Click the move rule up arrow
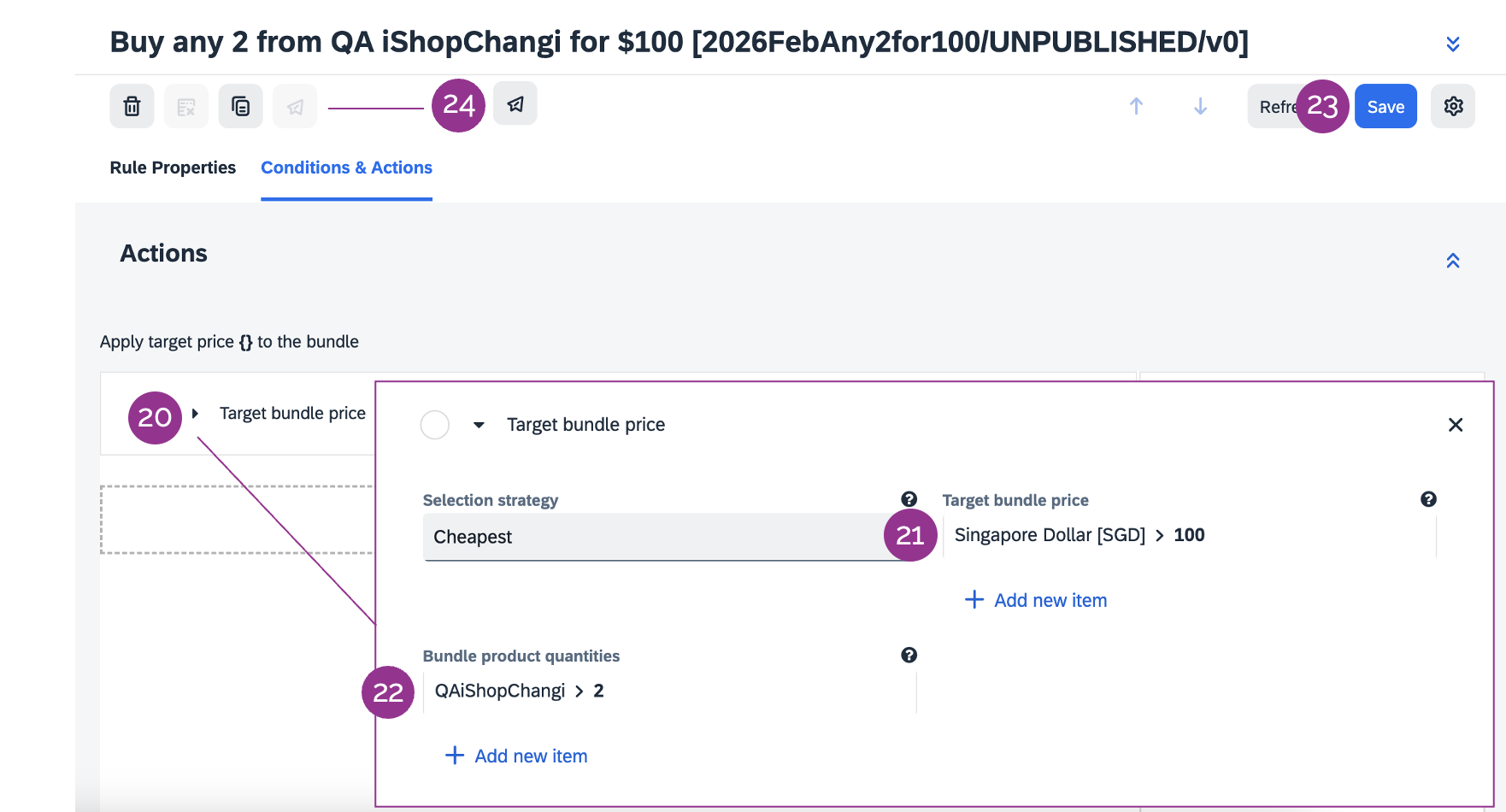This screenshot has height=812, width=1506. 1136,106
